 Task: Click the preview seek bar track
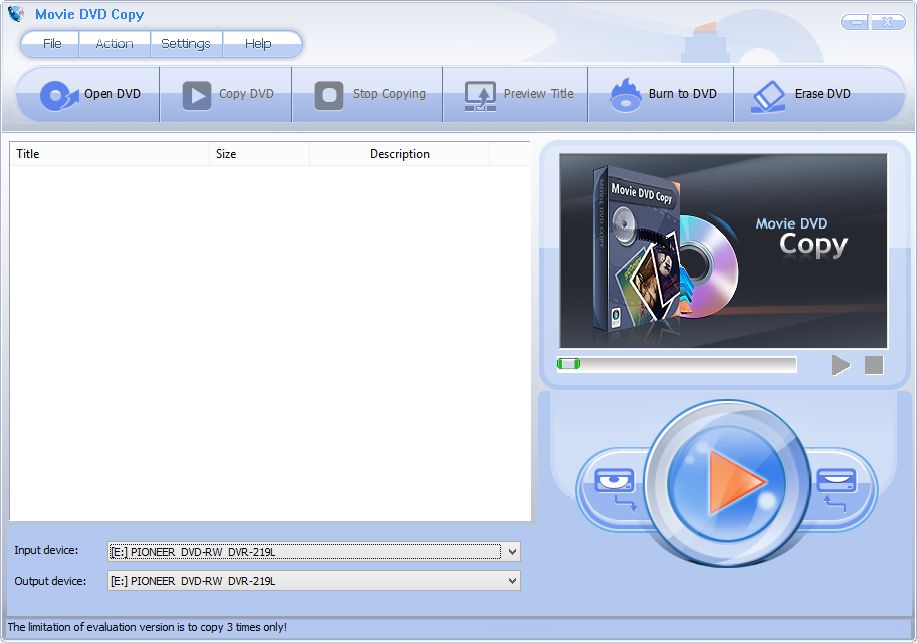[677, 364]
